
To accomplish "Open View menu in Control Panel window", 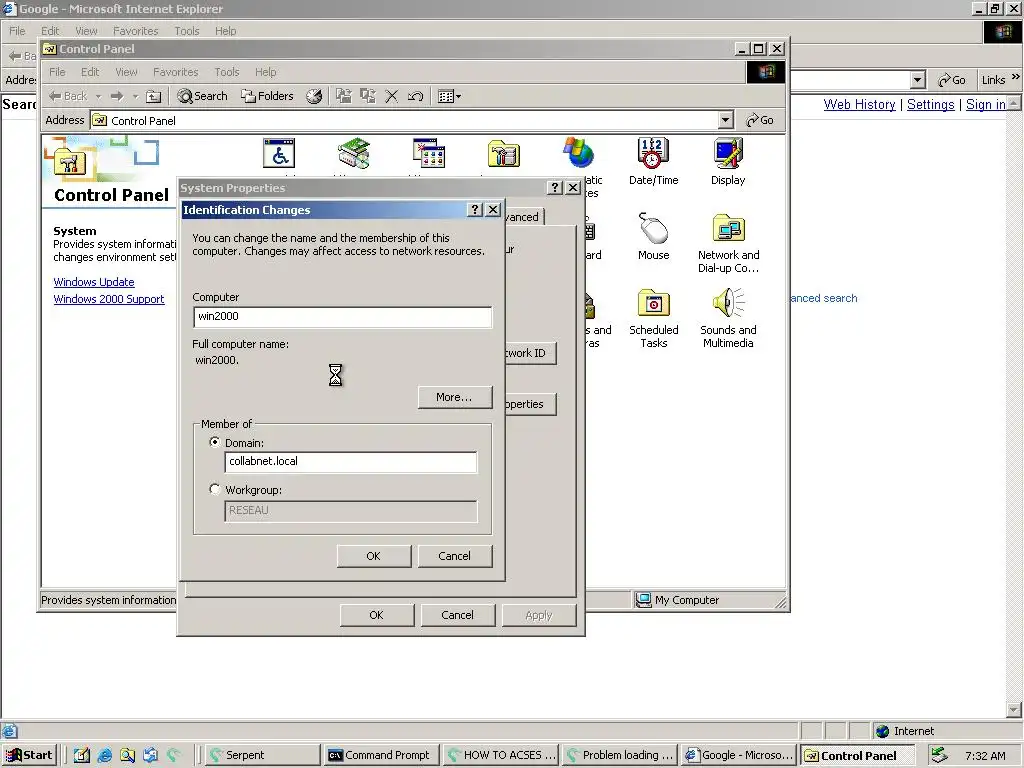I will (x=127, y=72).
